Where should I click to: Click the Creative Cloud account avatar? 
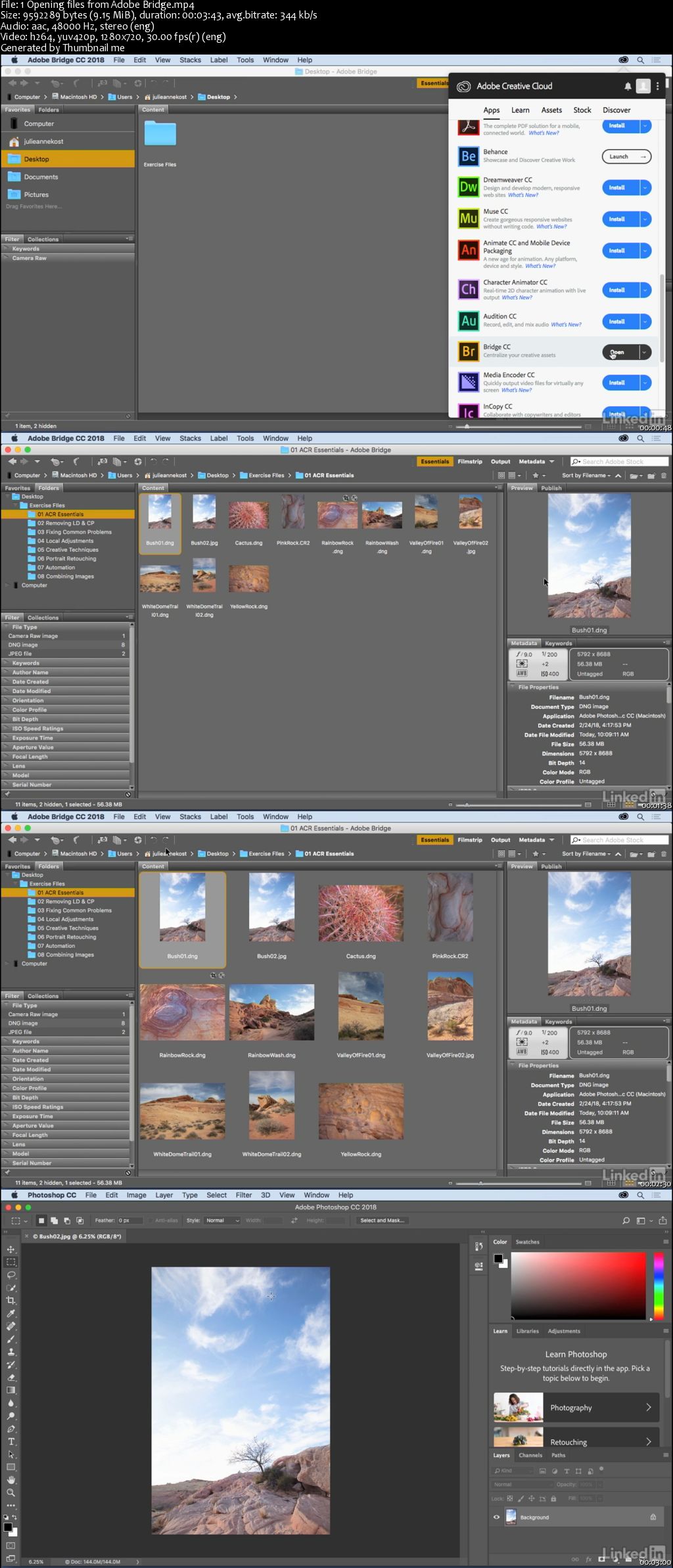tap(643, 86)
